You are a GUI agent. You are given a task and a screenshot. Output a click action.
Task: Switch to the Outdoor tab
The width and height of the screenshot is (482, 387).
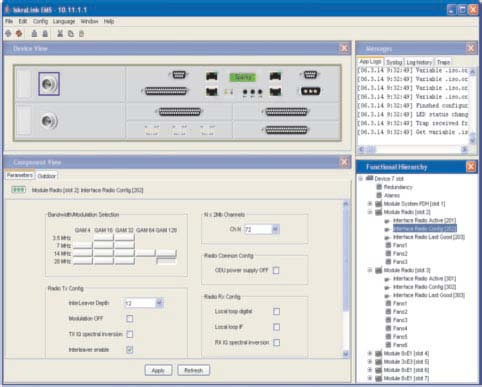click(46, 176)
